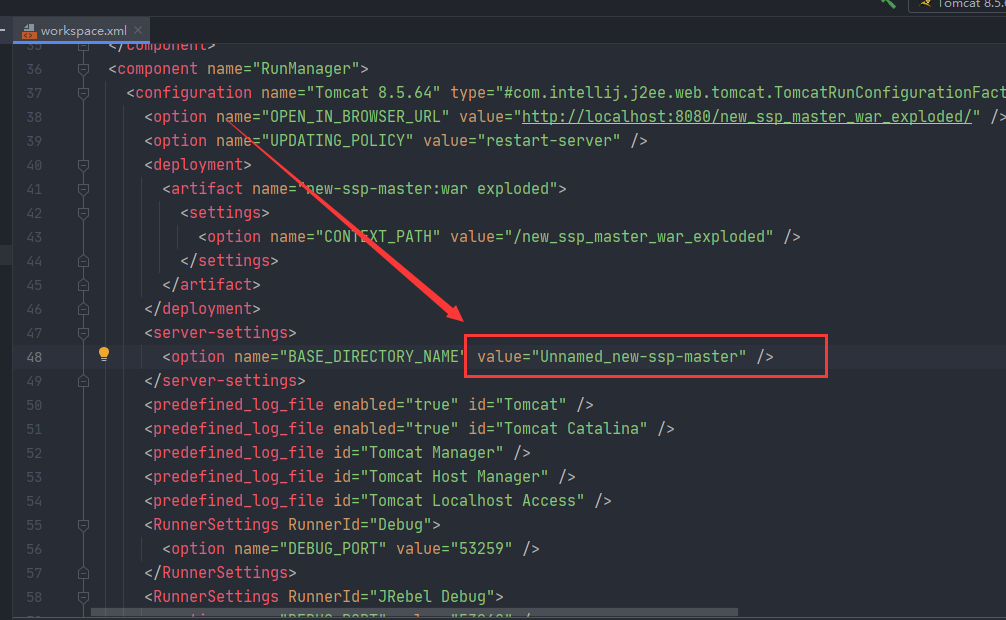Click "Tomcat Host Manager" id text
Image resolution: width=1006 pixels, height=620 pixels.
[454, 476]
